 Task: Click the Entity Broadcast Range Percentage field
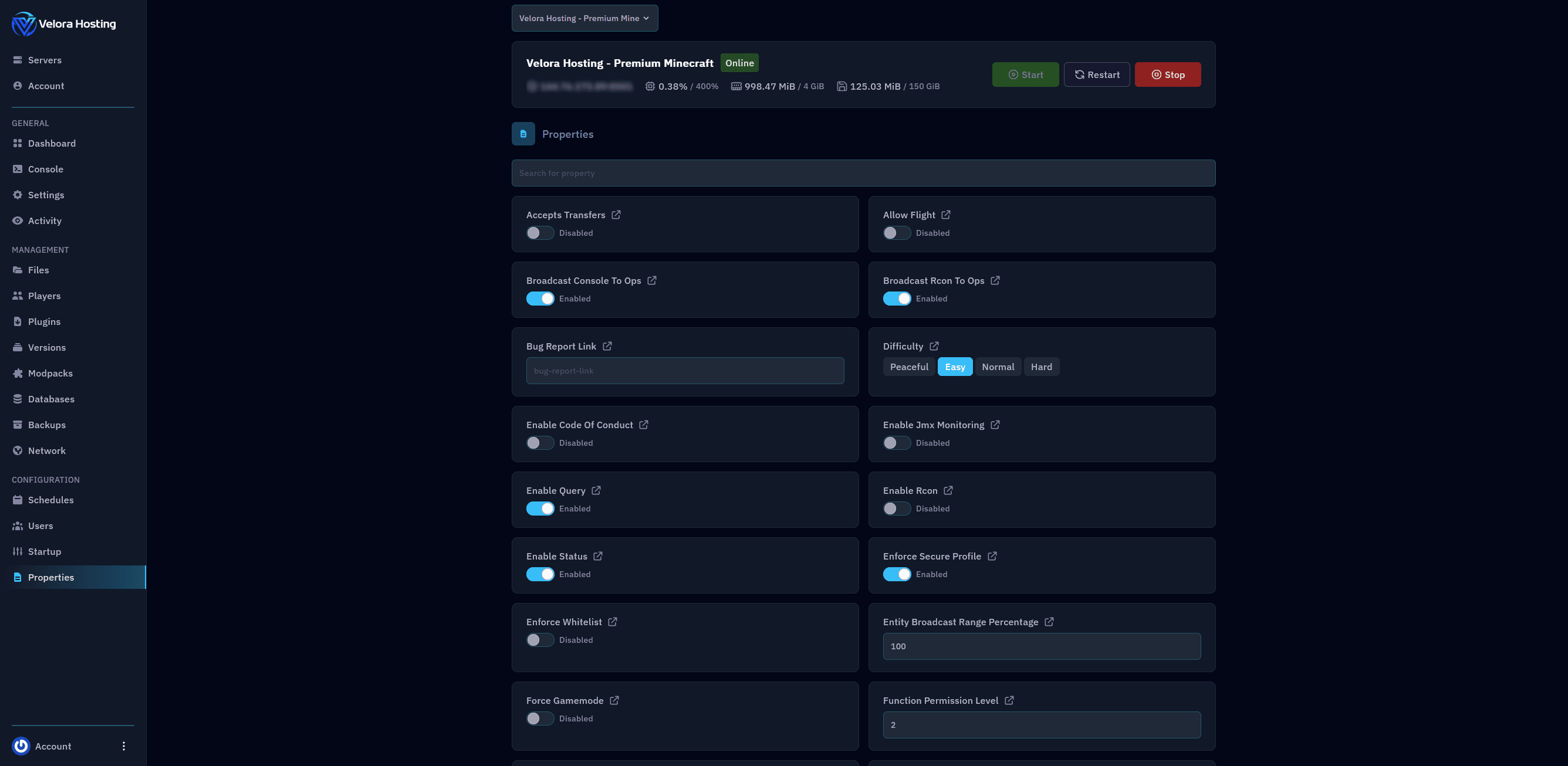1041,646
